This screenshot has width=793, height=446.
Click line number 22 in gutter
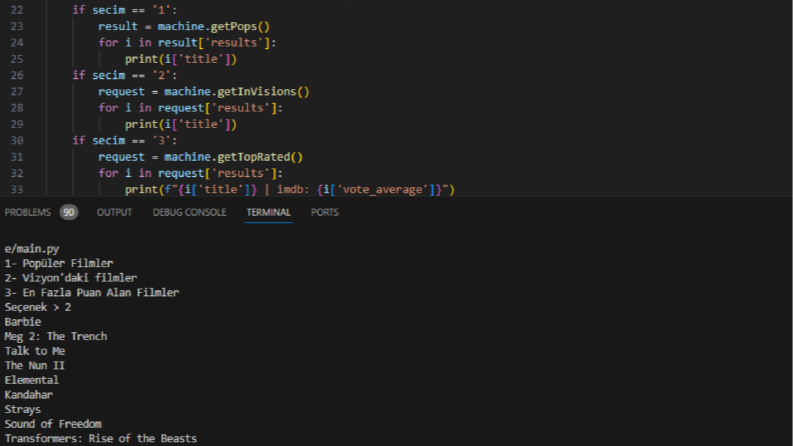(x=17, y=10)
